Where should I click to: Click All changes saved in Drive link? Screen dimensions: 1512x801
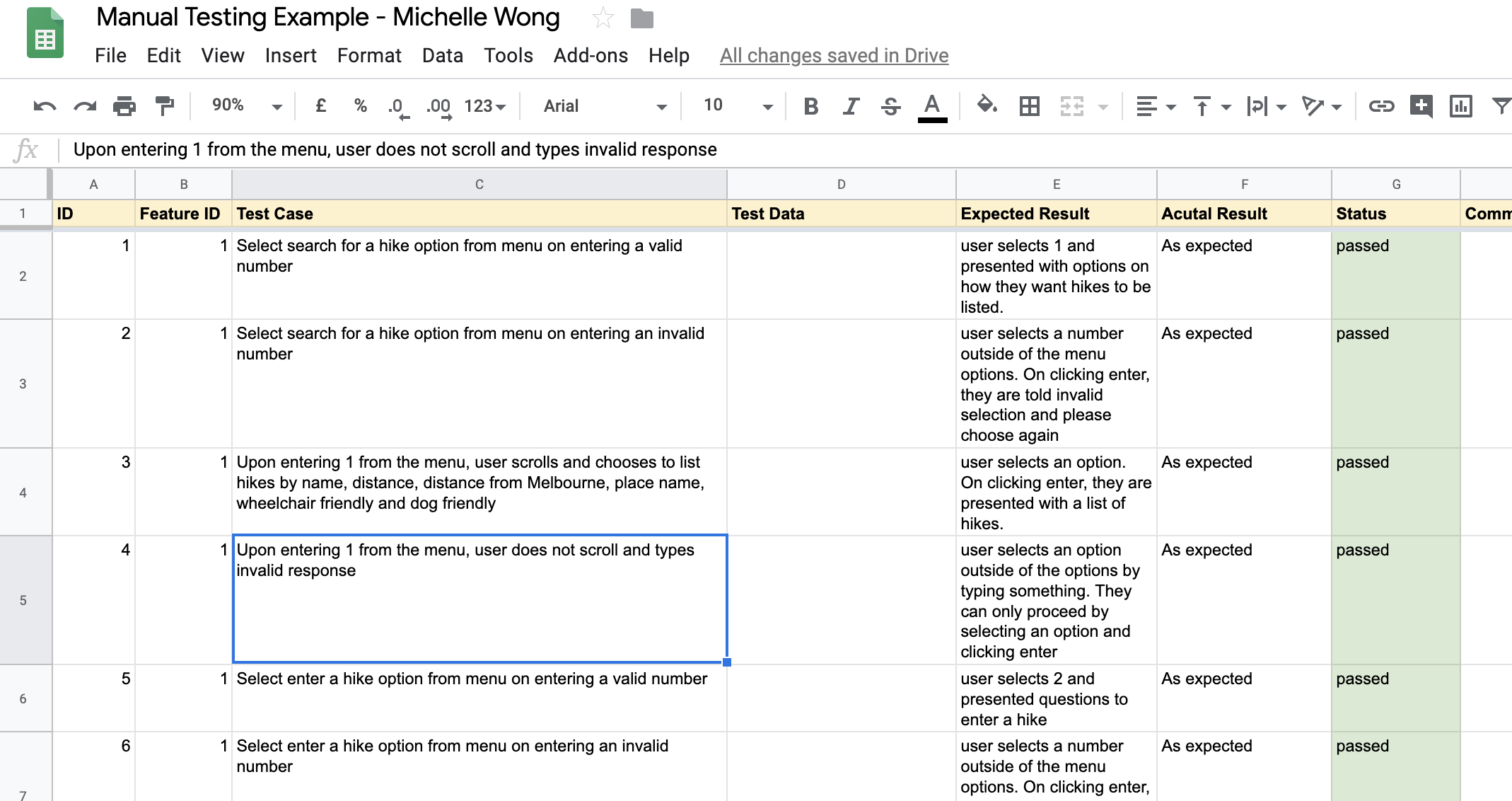coord(834,55)
